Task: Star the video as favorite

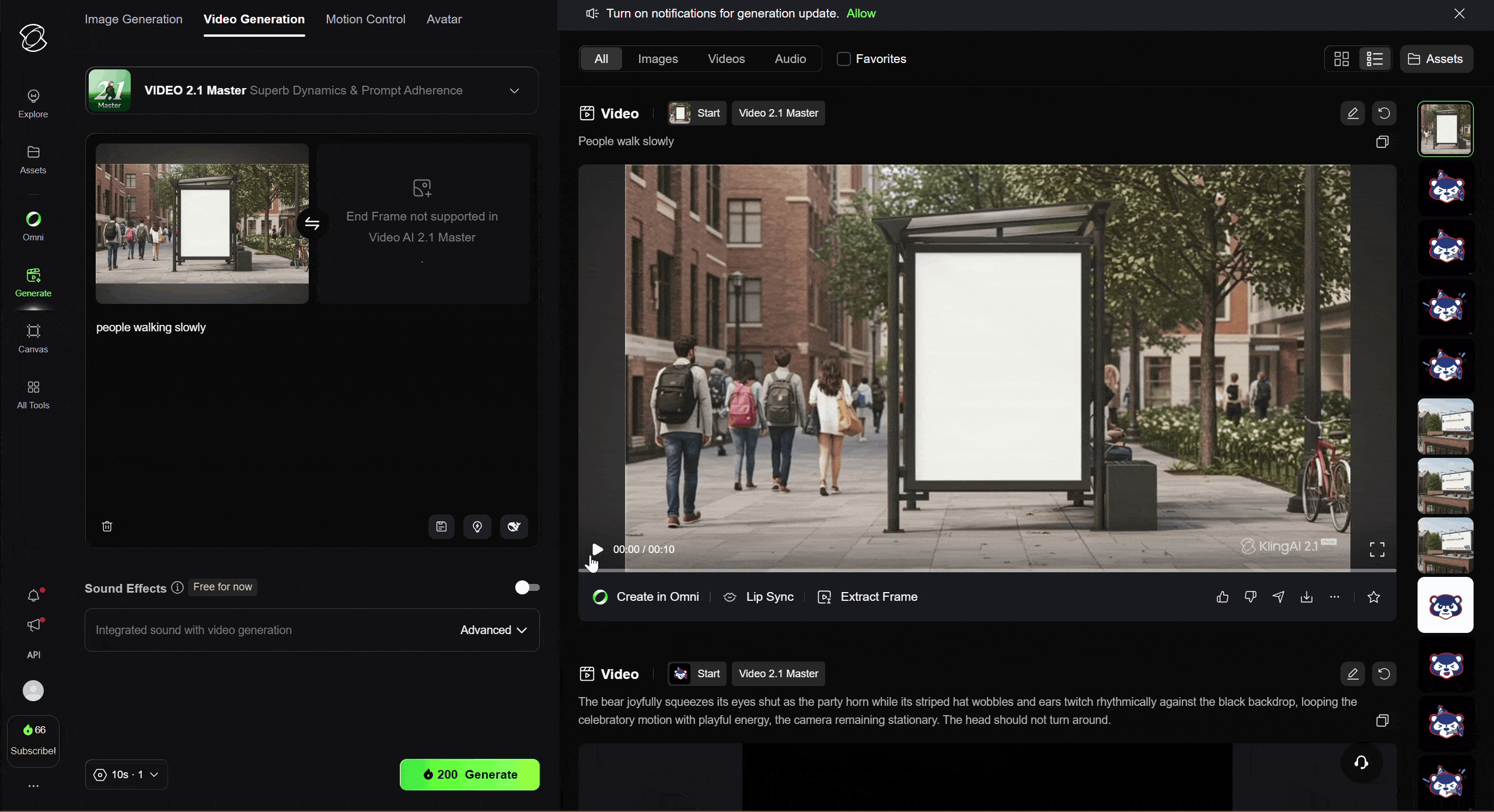Action: click(1373, 597)
